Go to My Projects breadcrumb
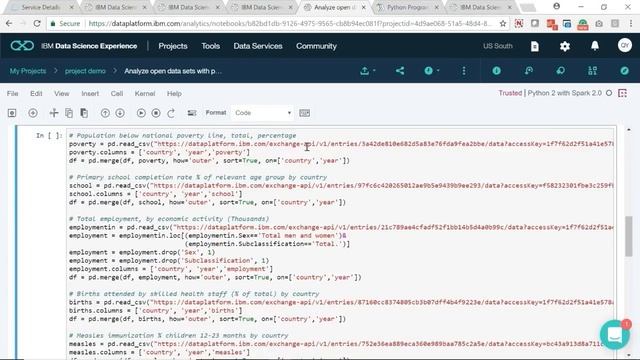The image size is (640, 360). tap(28, 71)
